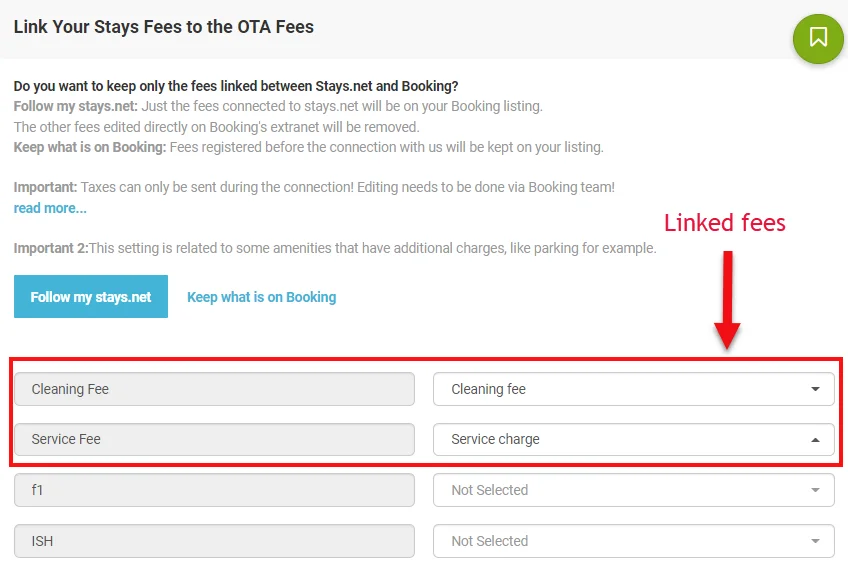848x586 pixels.
Task: Click the Link Your Stays Fees heading
Action: [164, 27]
